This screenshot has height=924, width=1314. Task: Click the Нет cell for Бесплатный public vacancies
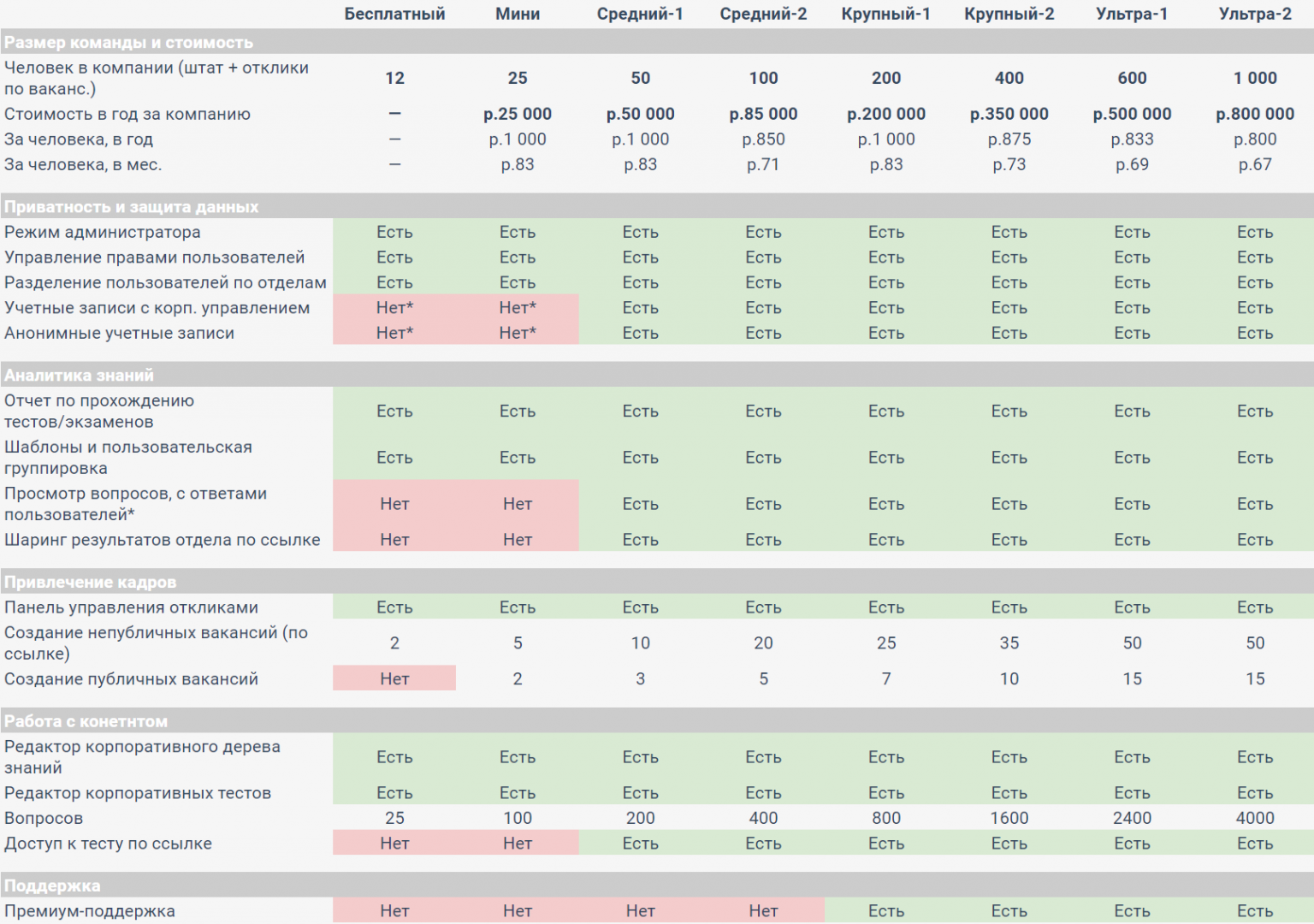[x=394, y=678]
